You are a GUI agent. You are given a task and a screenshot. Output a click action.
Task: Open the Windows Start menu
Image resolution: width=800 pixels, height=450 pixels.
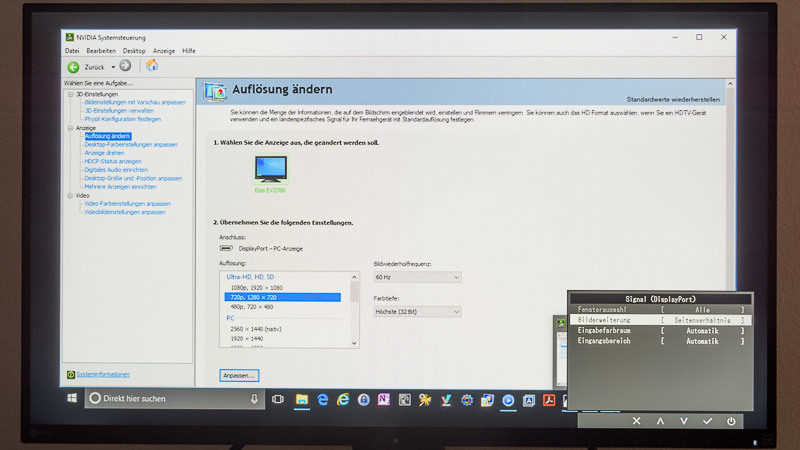coord(72,398)
